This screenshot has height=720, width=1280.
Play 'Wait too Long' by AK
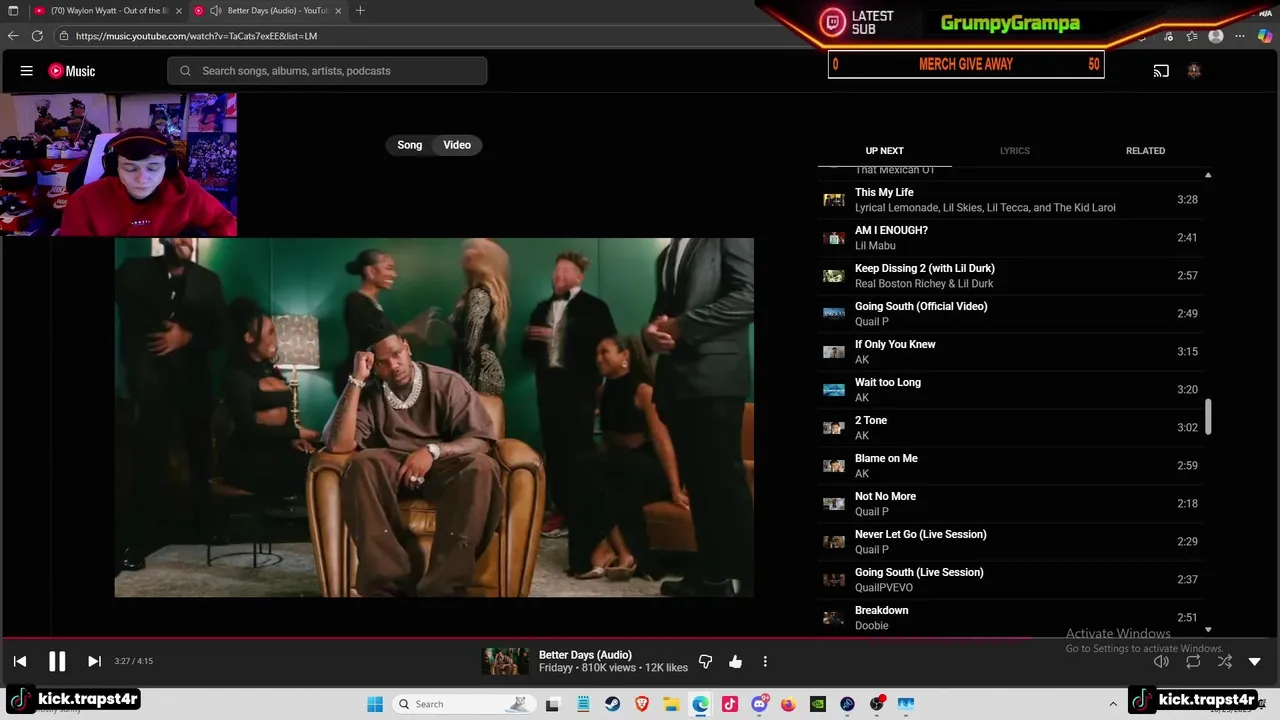pyautogui.click(x=1010, y=390)
